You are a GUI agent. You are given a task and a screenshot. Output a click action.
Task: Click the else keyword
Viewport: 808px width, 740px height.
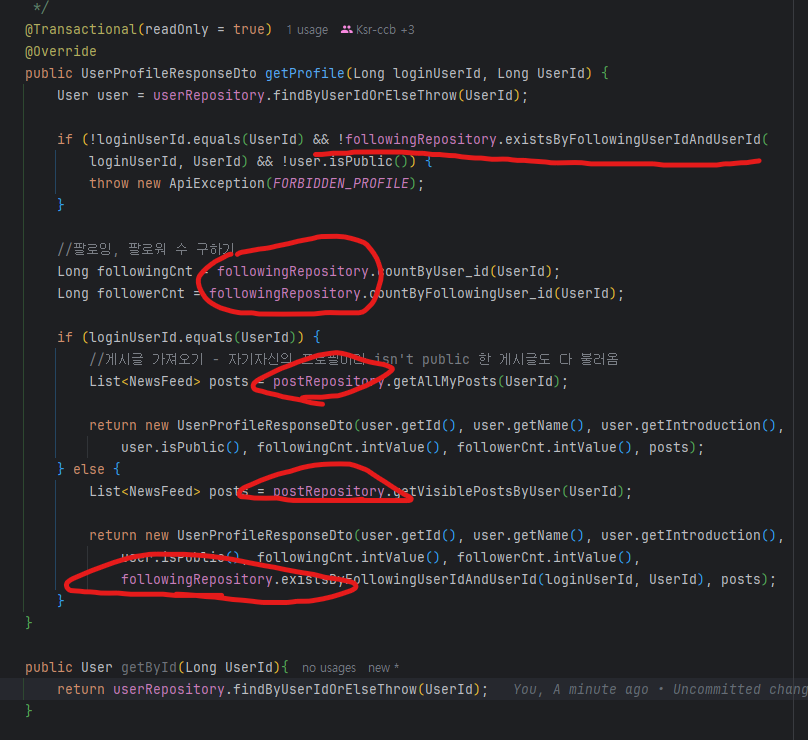[x=89, y=469]
